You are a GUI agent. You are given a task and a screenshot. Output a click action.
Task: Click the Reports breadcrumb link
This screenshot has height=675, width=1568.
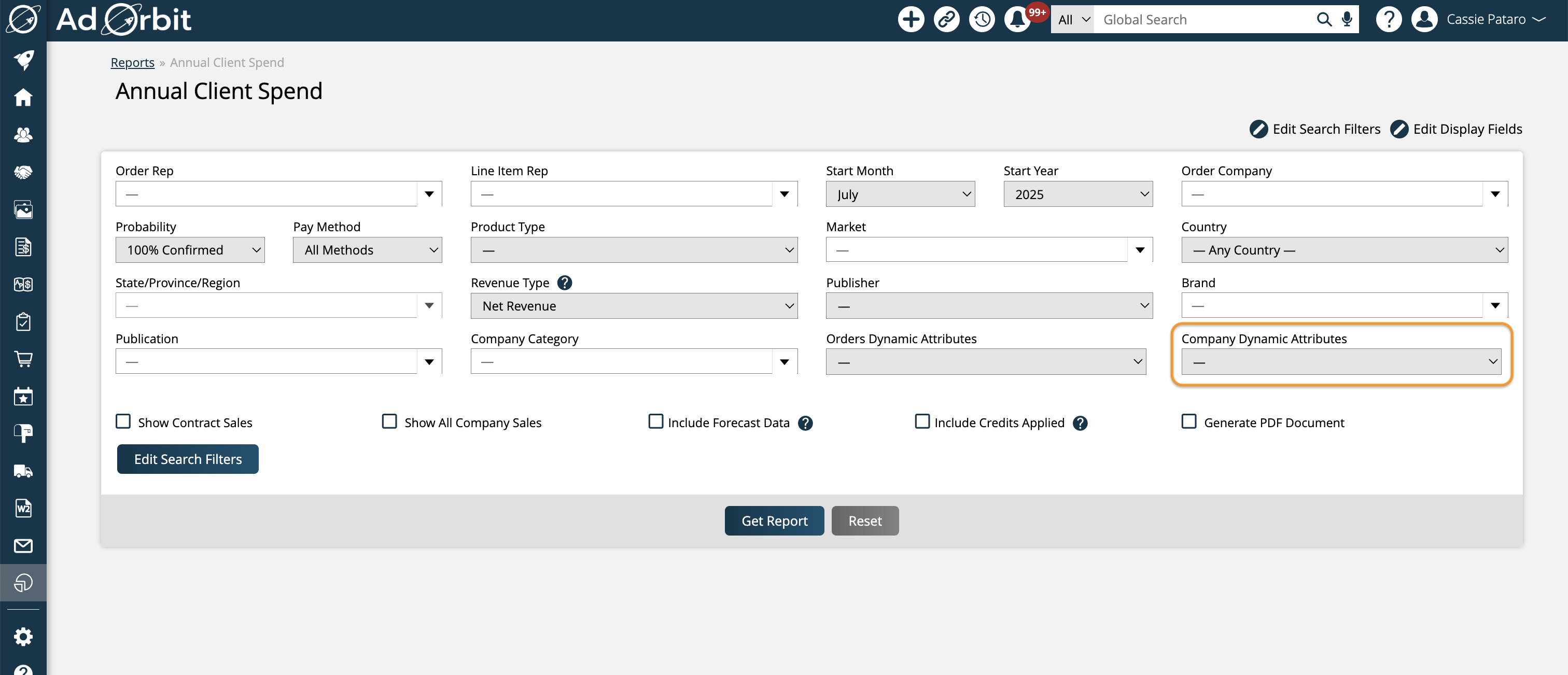pyautogui.click(x=132, y=62)
